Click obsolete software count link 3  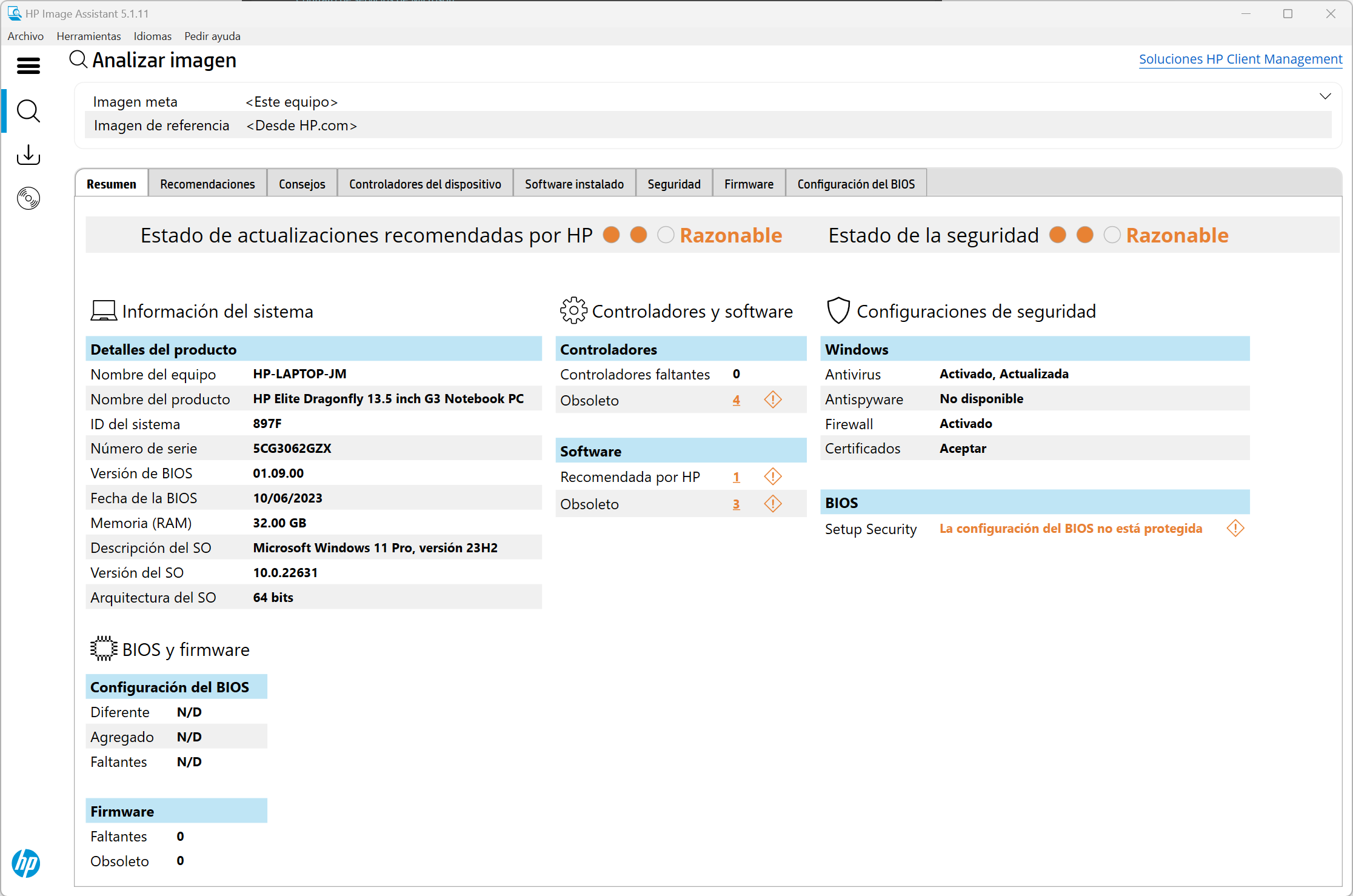tap(736, 504)
